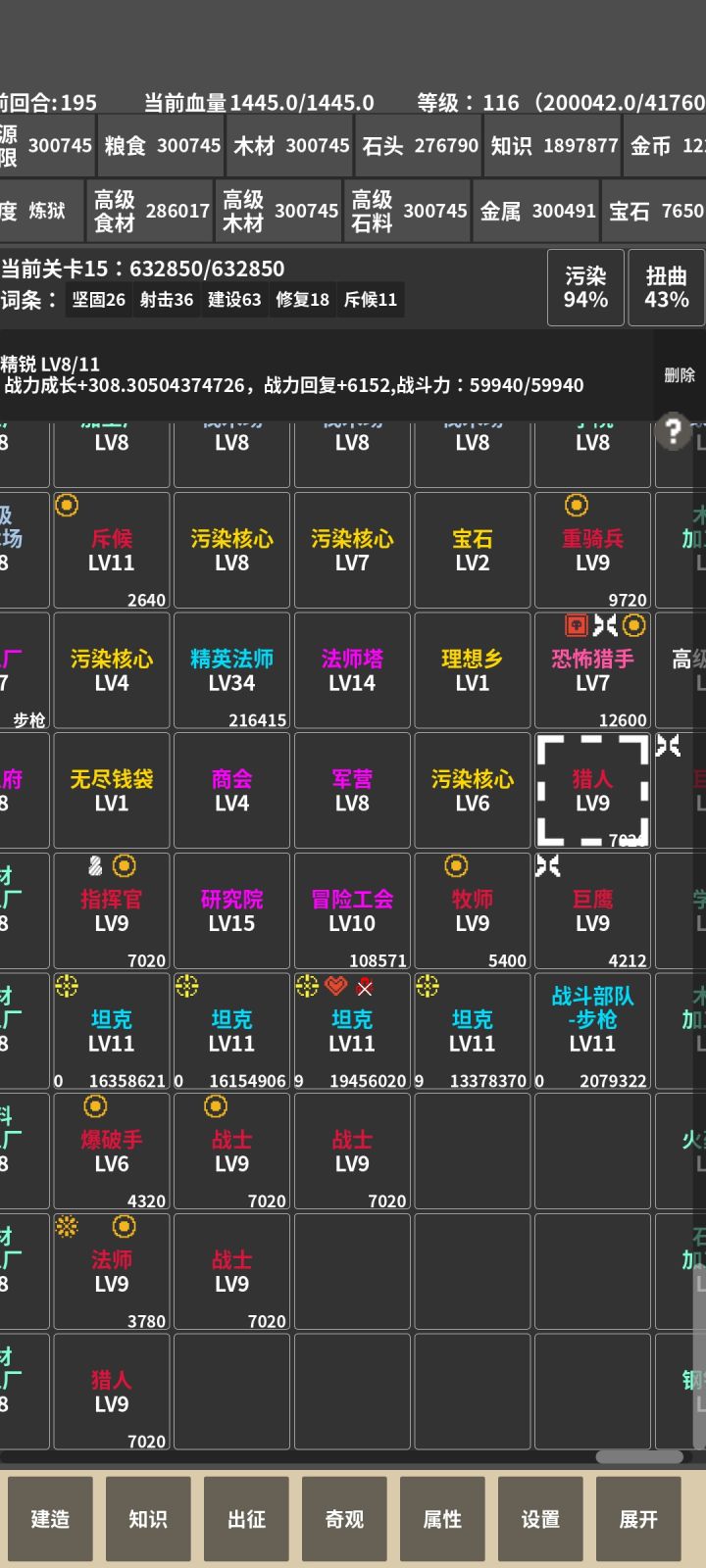Viewport: 706px width, 1568px height.
Task: Click the crossed-blades icon on 巨鹰 tile
Action: [548, 866]
